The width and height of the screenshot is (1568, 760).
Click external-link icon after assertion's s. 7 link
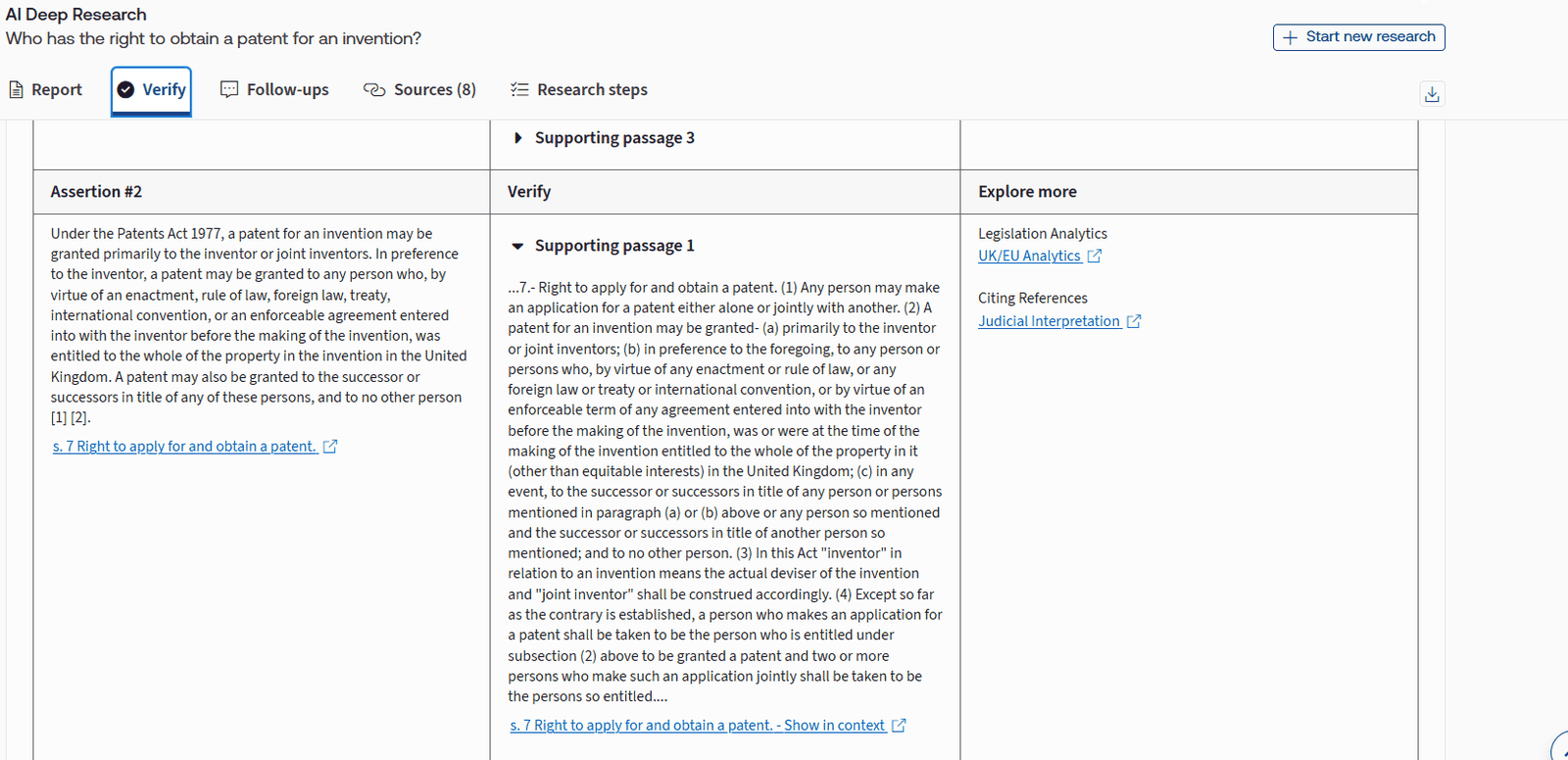click(x=330, y=447)
